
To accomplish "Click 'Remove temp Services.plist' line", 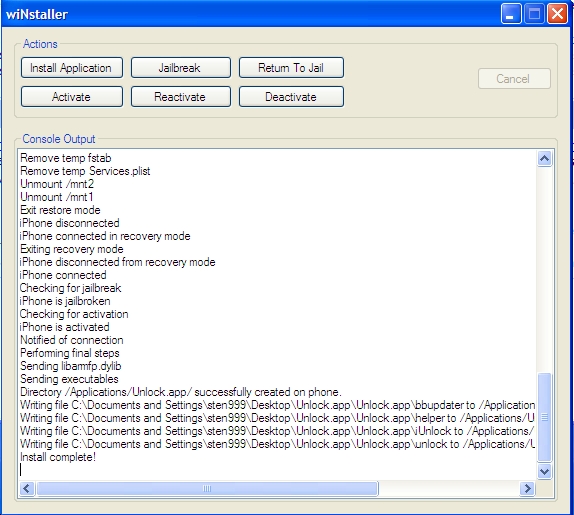I will [x=85, y=171].
